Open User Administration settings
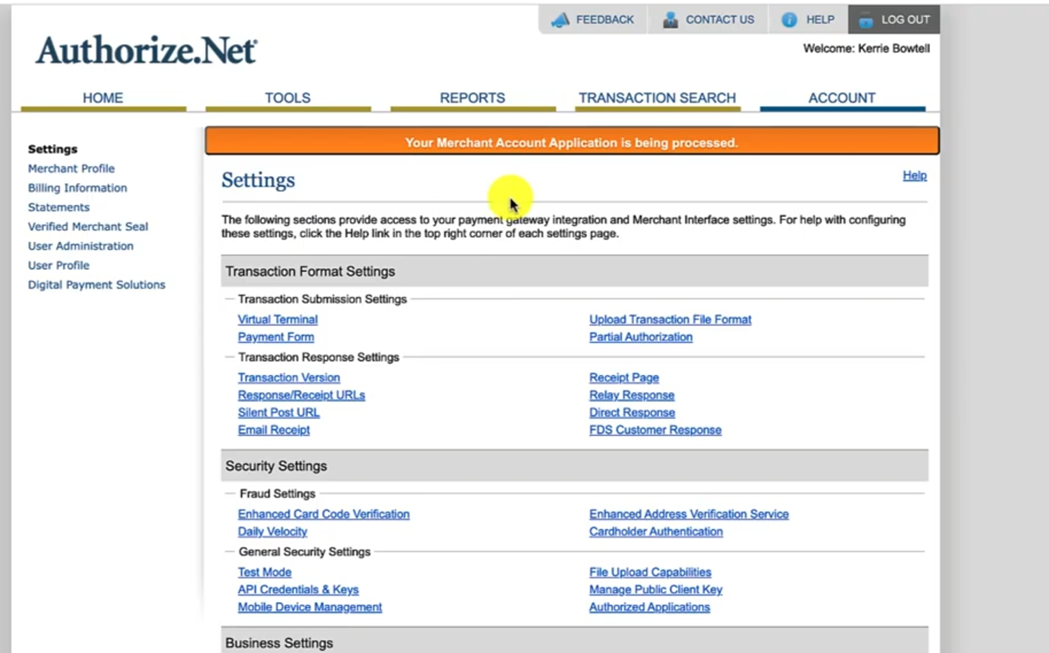The width and height of the screenshot is (1049, 653). (81, 245)
